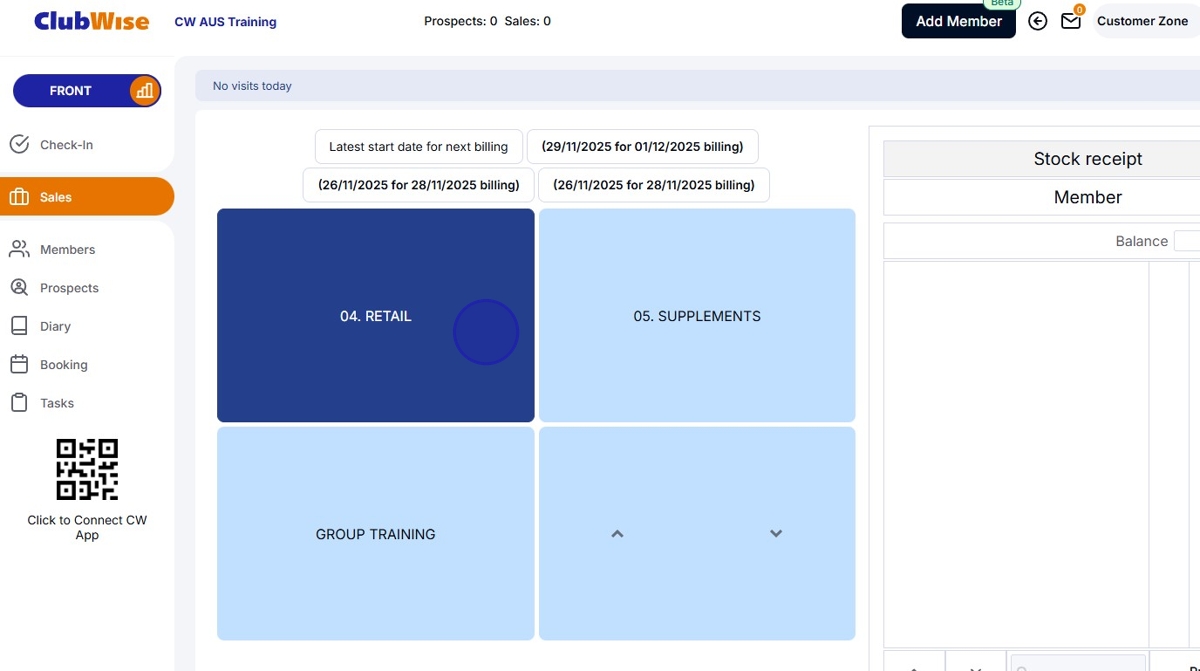1200x671 pixels.
Task: Click the Check-In checkmark icon
Action: [x=19, y=145]
